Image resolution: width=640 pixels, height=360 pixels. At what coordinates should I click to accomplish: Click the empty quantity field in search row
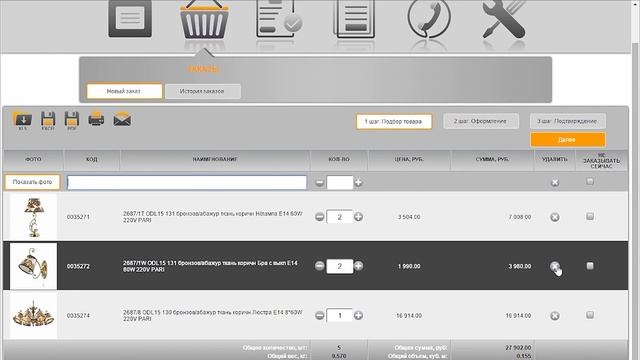[340, 182]
